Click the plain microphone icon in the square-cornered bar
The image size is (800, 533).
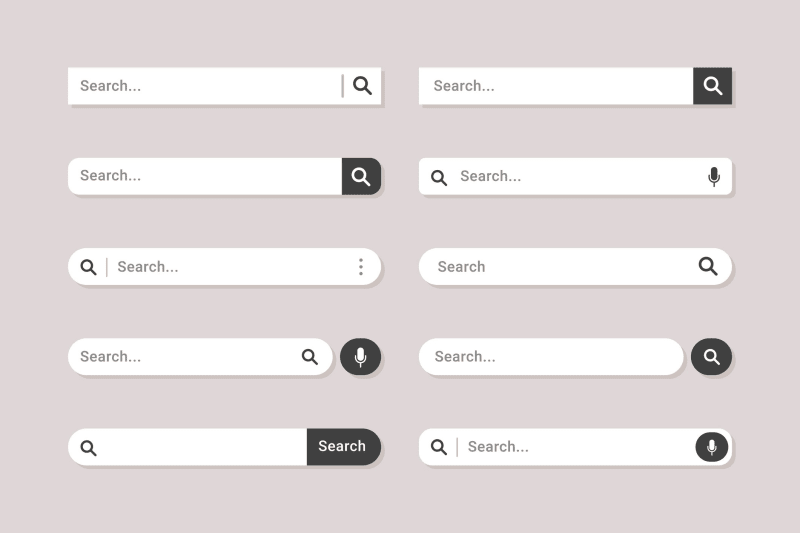coord(713,177)
